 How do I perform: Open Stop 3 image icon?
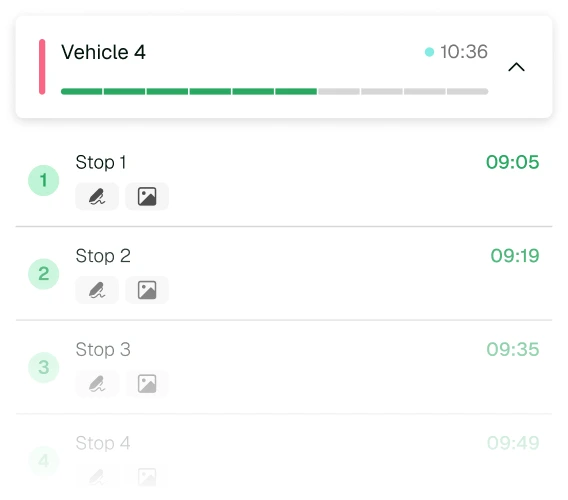click(147, 384)
